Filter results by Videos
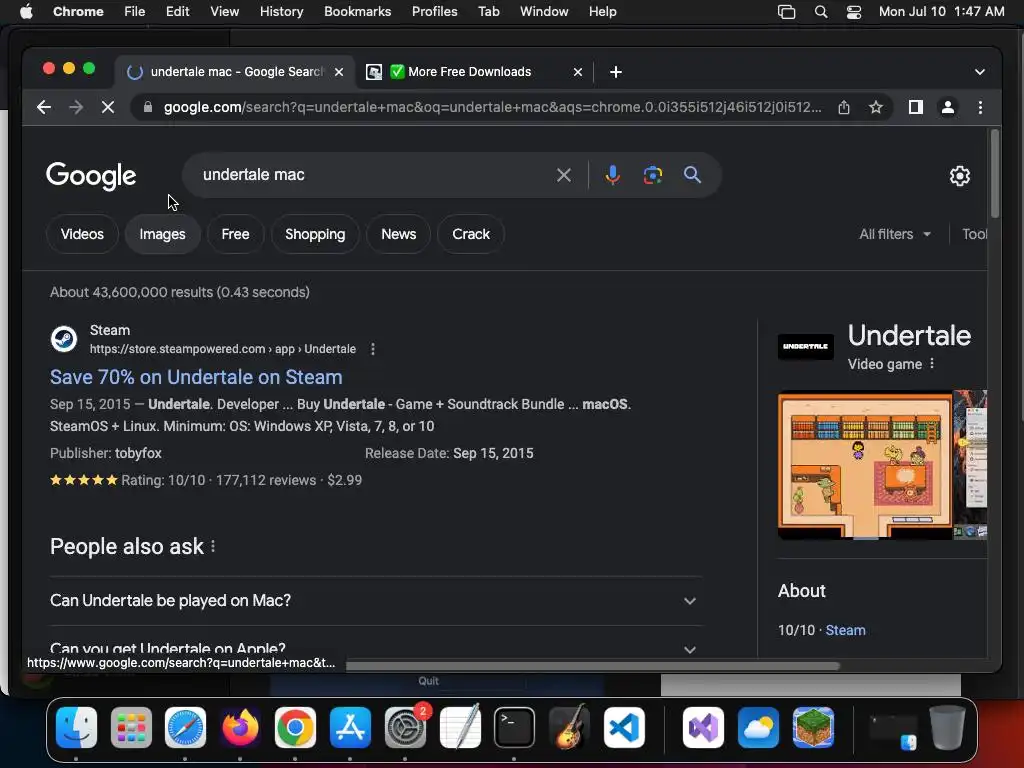The image size is (1024, 768). tap(82, 234)
